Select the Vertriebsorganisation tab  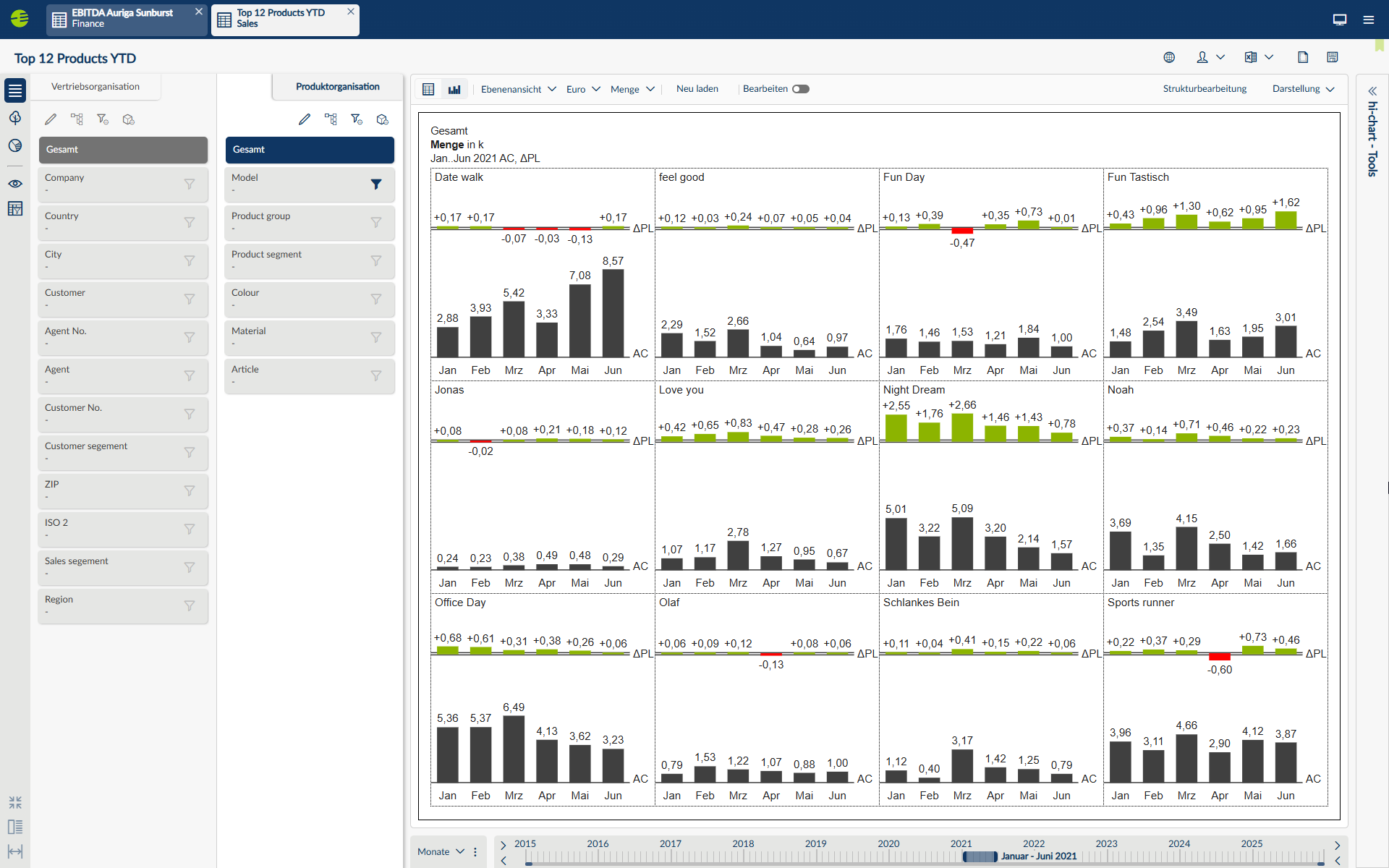point(95,87)
